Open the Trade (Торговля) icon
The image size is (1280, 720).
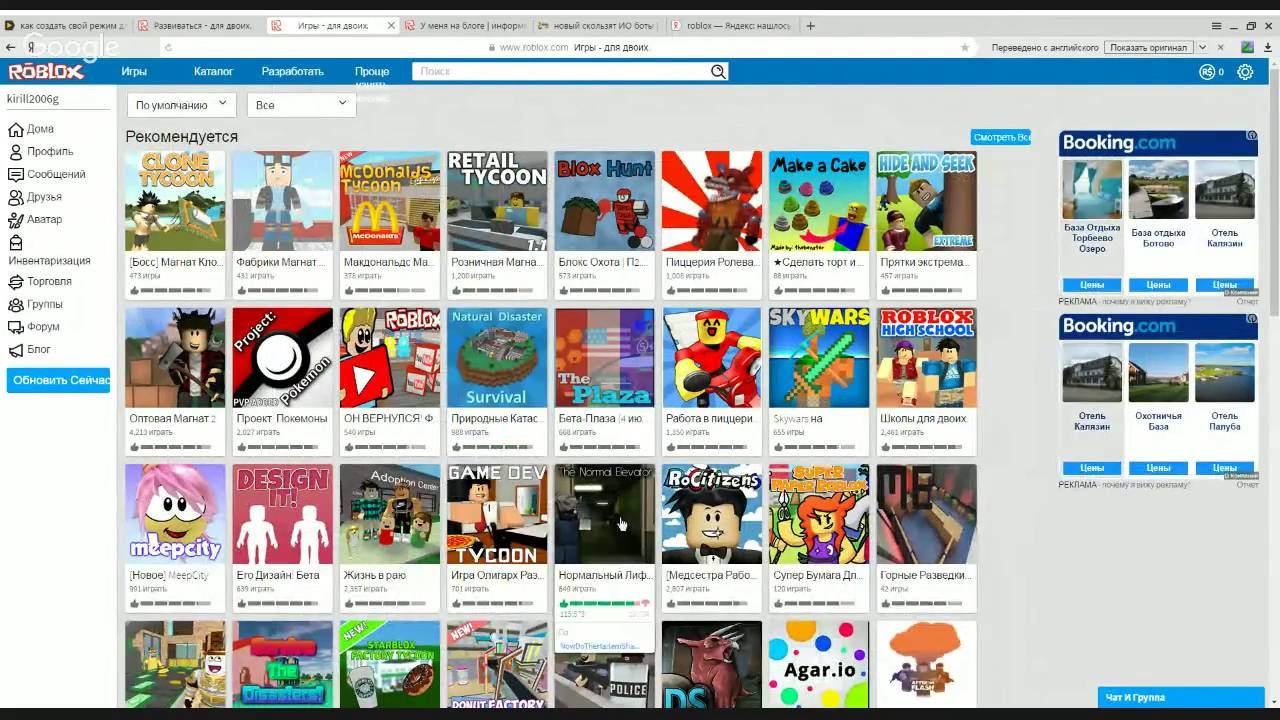pyautogui.click(x=15, y=282)
